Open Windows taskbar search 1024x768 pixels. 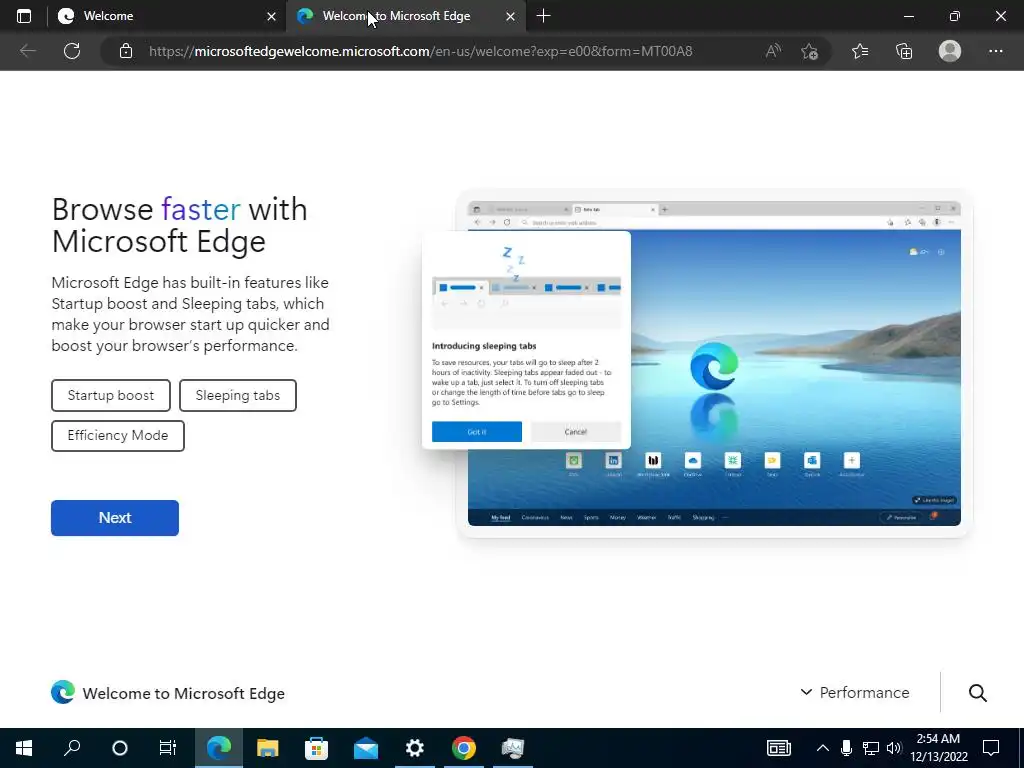pos(72,748)
